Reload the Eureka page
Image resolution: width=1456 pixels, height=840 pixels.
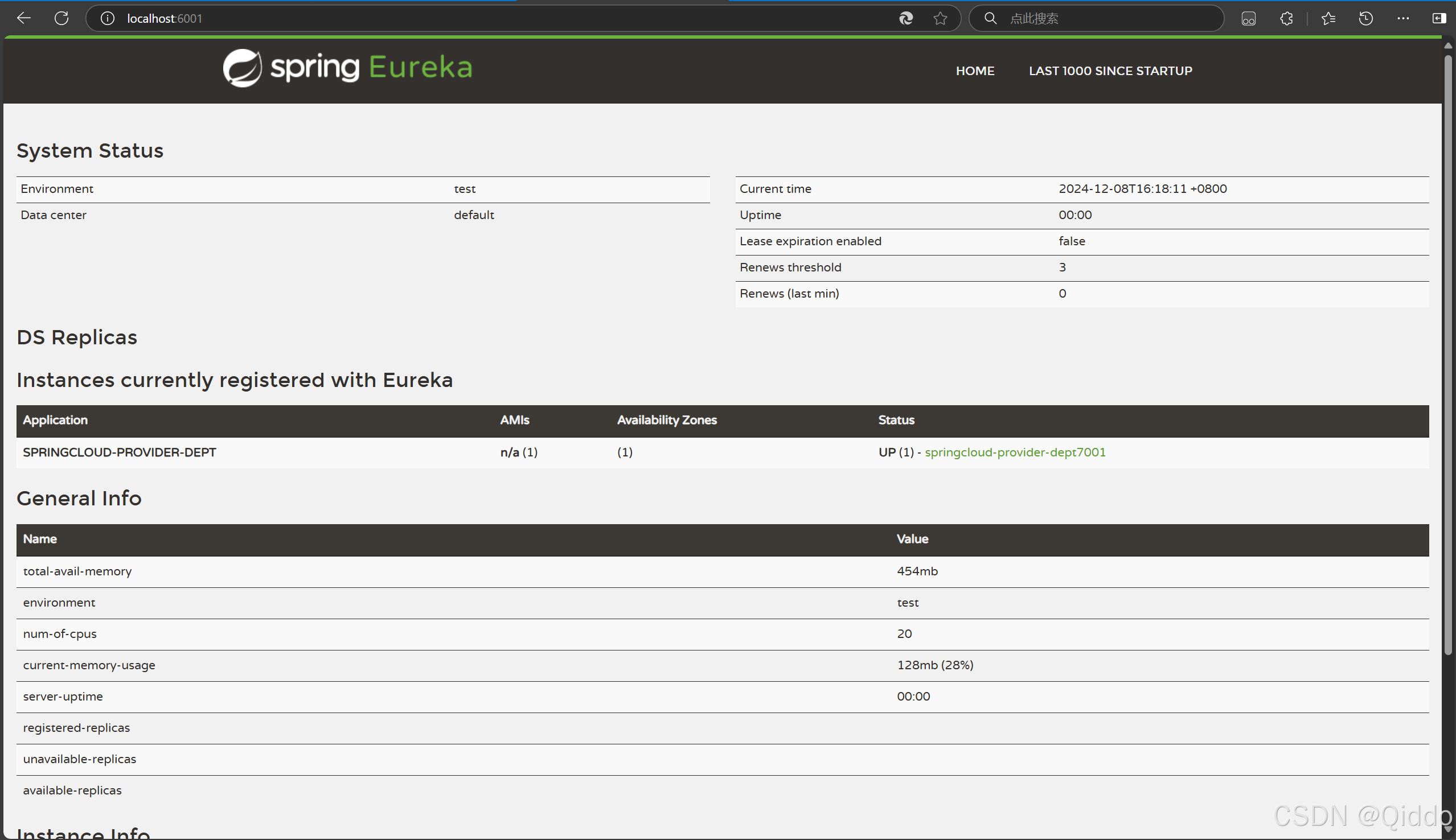(x=61, y=18)
